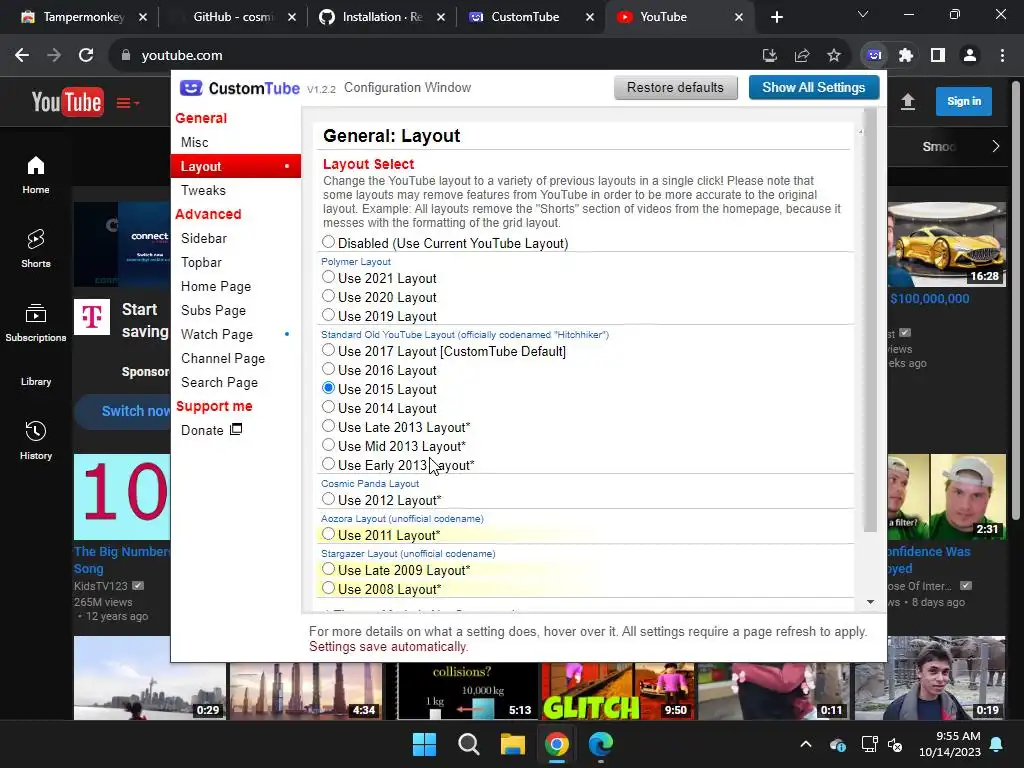Open Chrome three-dot menu
This screenshot has height=768, width=1024.
coord(1002,56)
